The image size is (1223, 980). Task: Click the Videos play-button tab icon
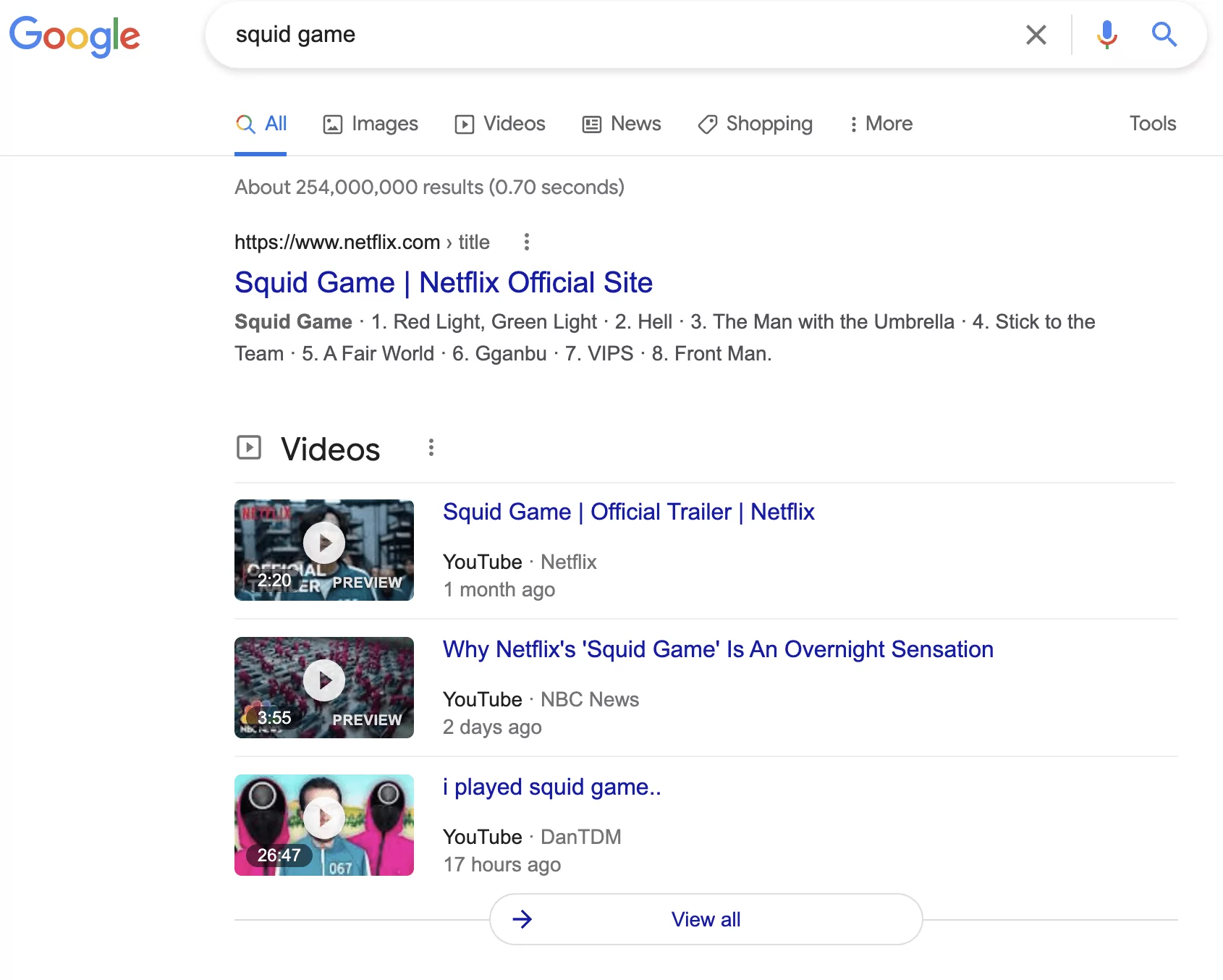coord(465,124)
